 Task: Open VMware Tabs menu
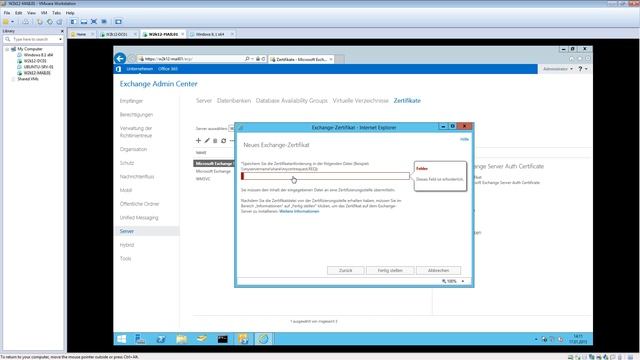56,13
